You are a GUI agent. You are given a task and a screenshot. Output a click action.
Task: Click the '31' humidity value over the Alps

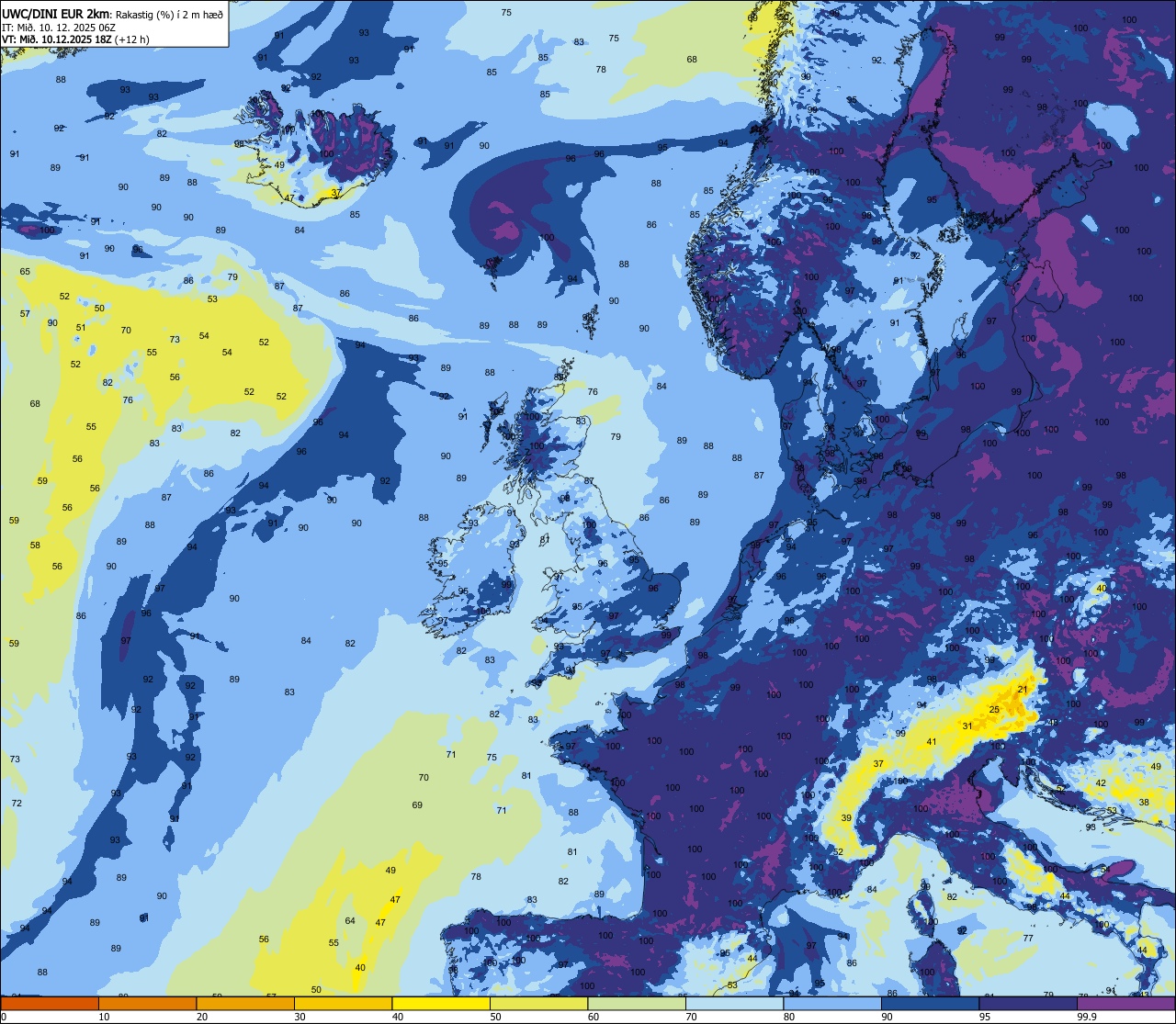tap(967, 726)
